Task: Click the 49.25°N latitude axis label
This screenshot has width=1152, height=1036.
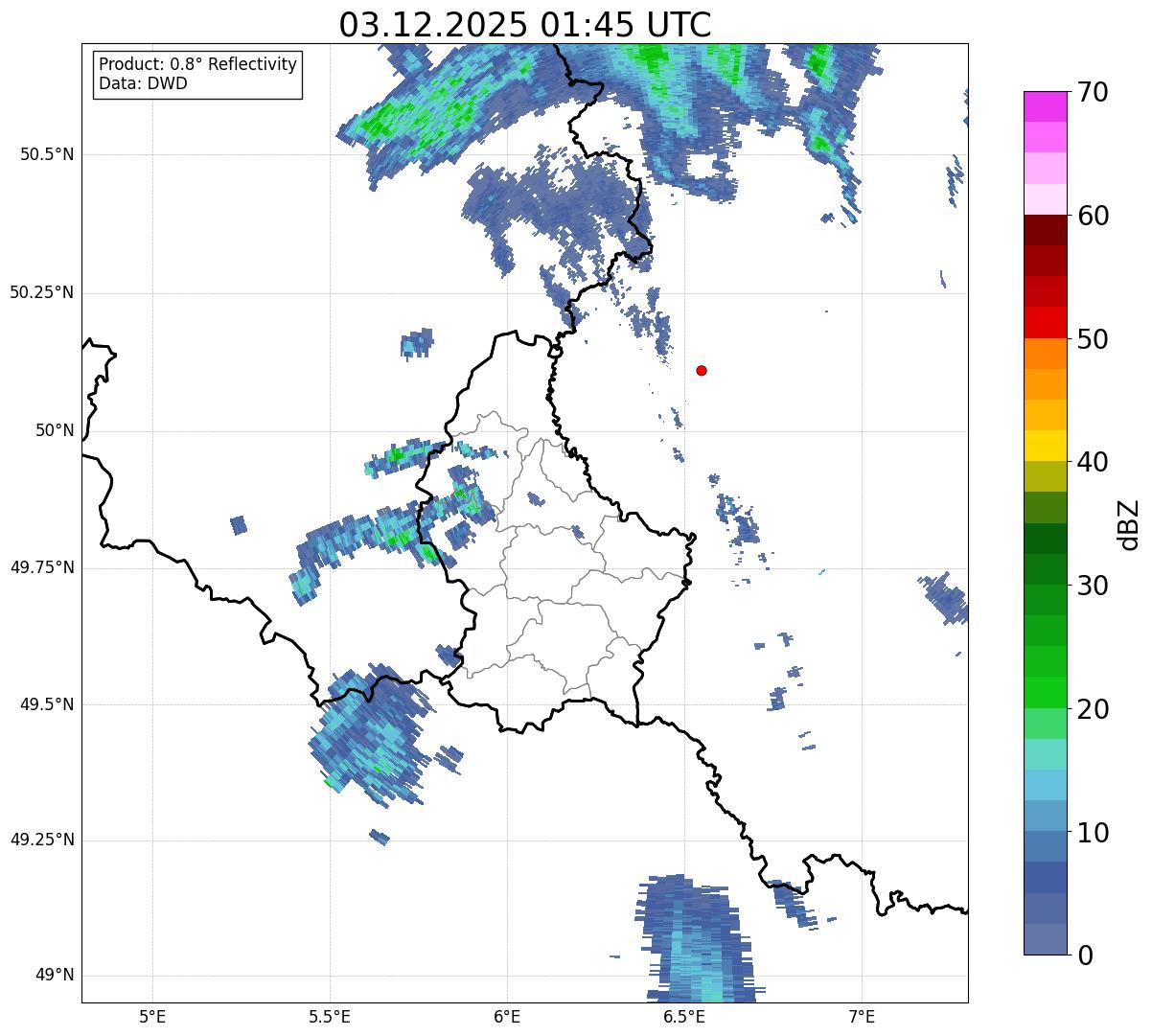Action: [x=41, y=840]
